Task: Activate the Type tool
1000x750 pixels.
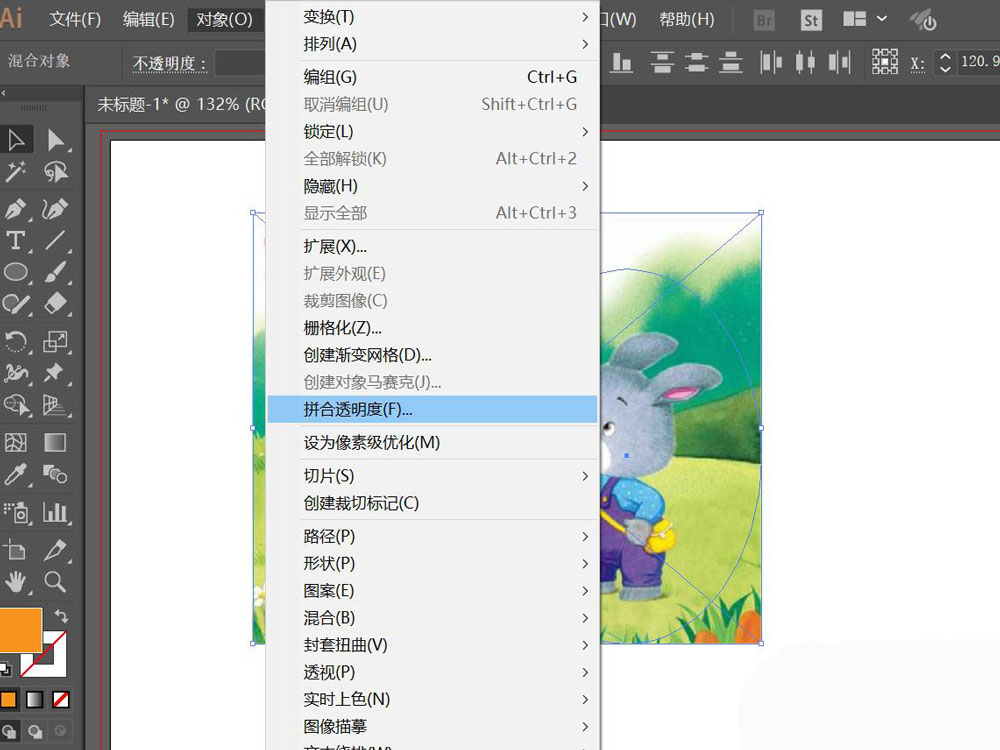Action: (x=16, y=240)
